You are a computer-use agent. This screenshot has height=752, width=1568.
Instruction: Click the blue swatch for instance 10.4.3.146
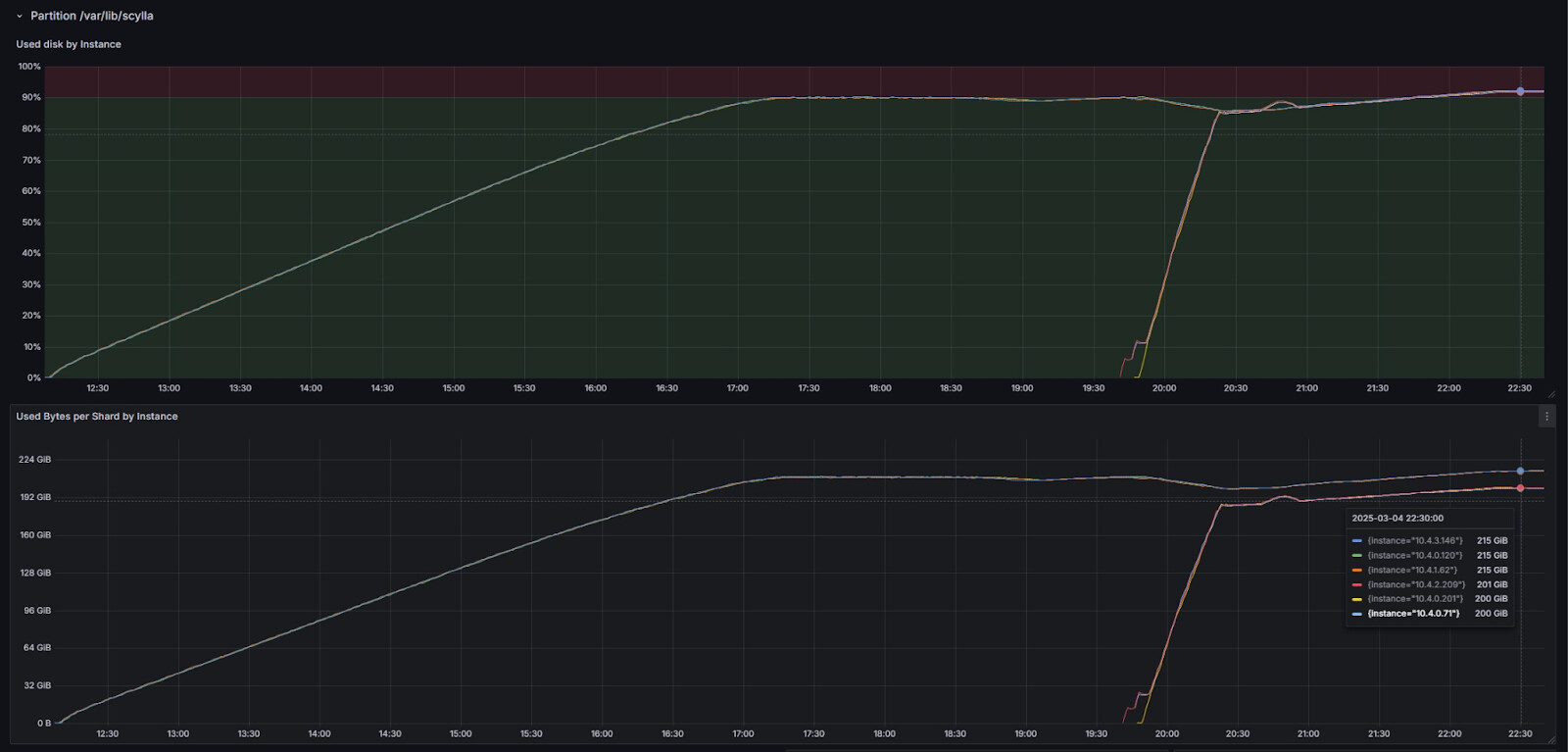click(1357, 540)
